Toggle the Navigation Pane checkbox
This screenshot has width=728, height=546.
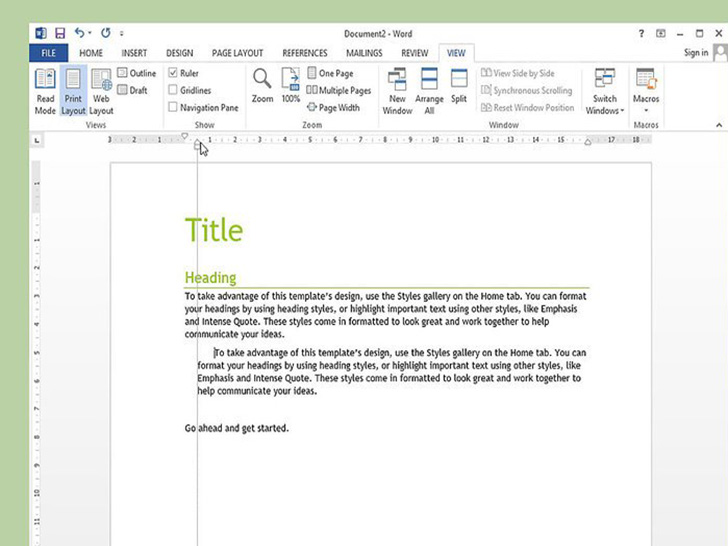click(173, 107)
